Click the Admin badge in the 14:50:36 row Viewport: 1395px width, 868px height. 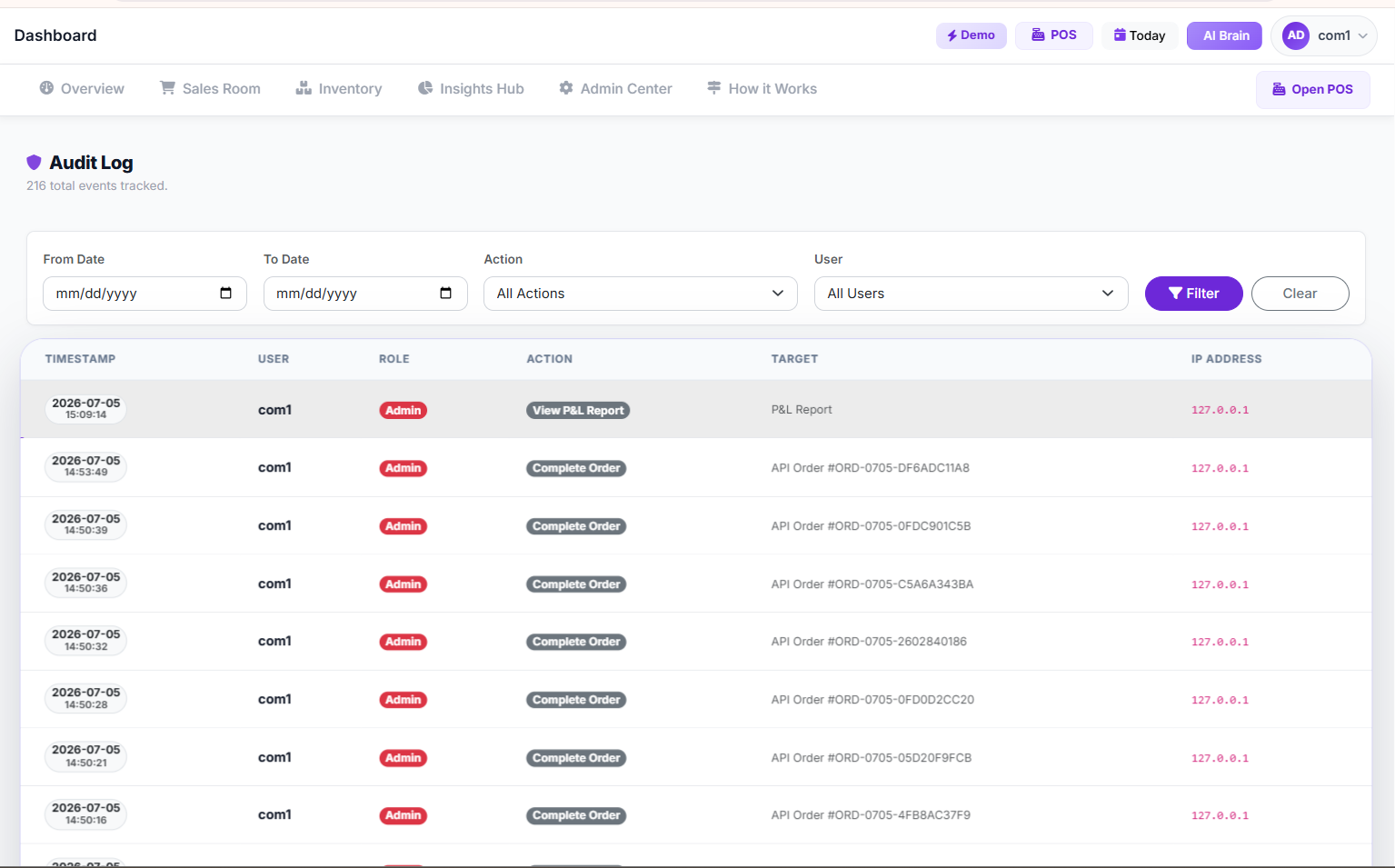[403, 584]
